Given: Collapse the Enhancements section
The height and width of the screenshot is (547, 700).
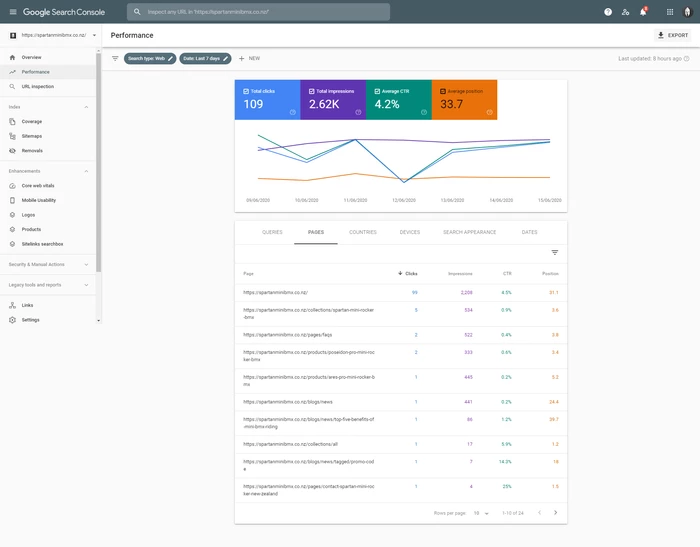Looking at the screenshot, I should point(86,171).
